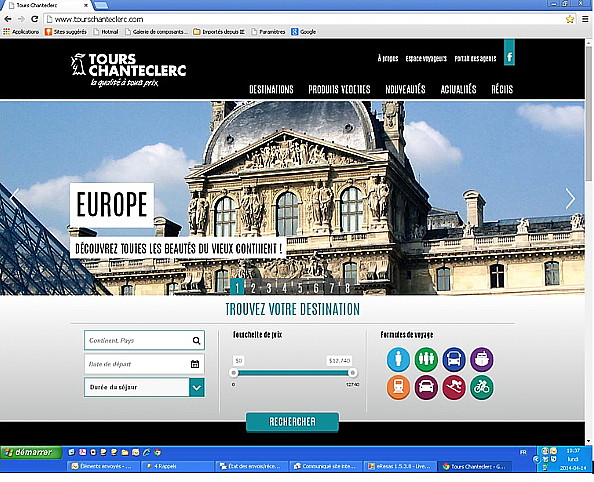Click the minimum price slider handle
Image resolution: width=594 pixels, height=482 pixels.
[x=234, y=373]
